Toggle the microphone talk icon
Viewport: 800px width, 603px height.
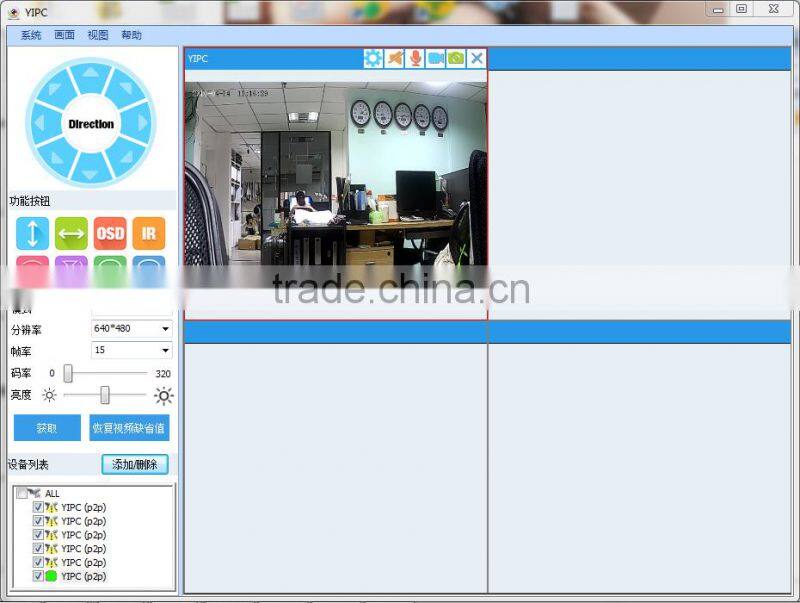(416, 58)
